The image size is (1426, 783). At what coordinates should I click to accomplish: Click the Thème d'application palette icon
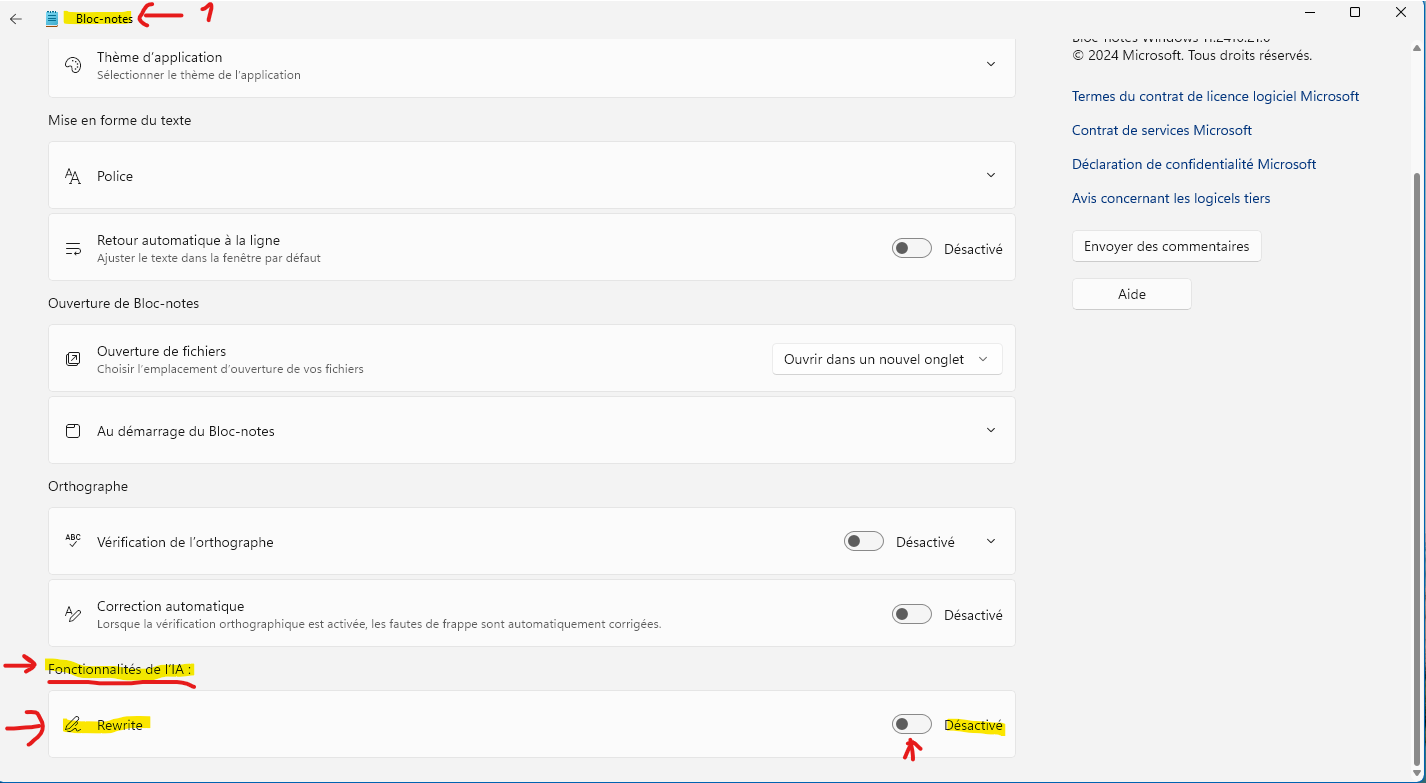73,65
